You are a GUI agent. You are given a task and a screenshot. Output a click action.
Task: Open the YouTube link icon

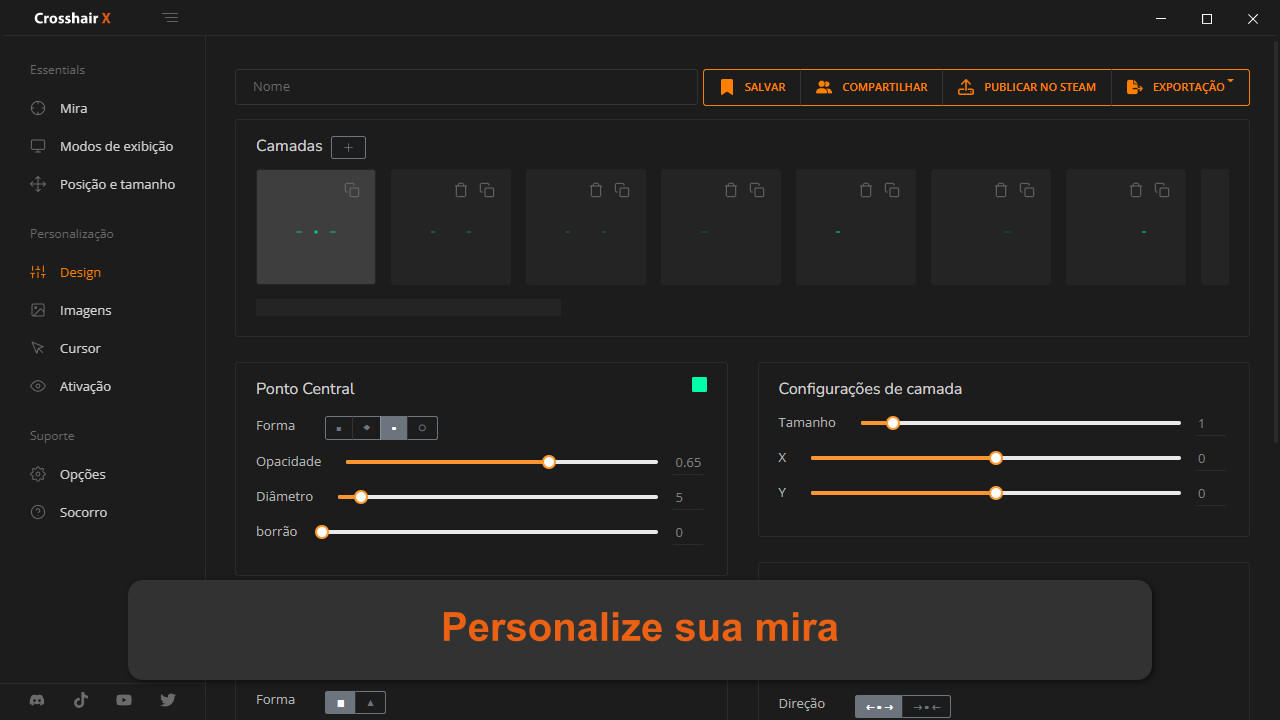point(124,700)
